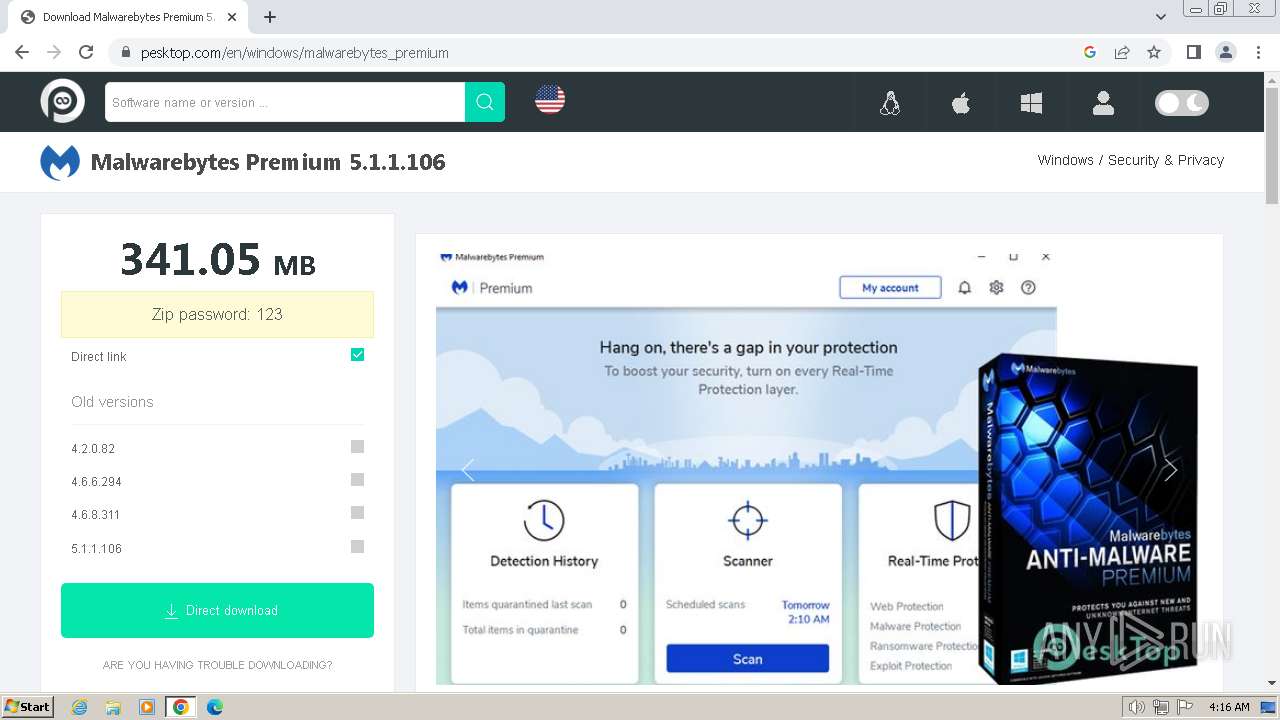Click the browser back arrow
The height and width of the screenshot is (720, 1280).
(x=22, y=52)
